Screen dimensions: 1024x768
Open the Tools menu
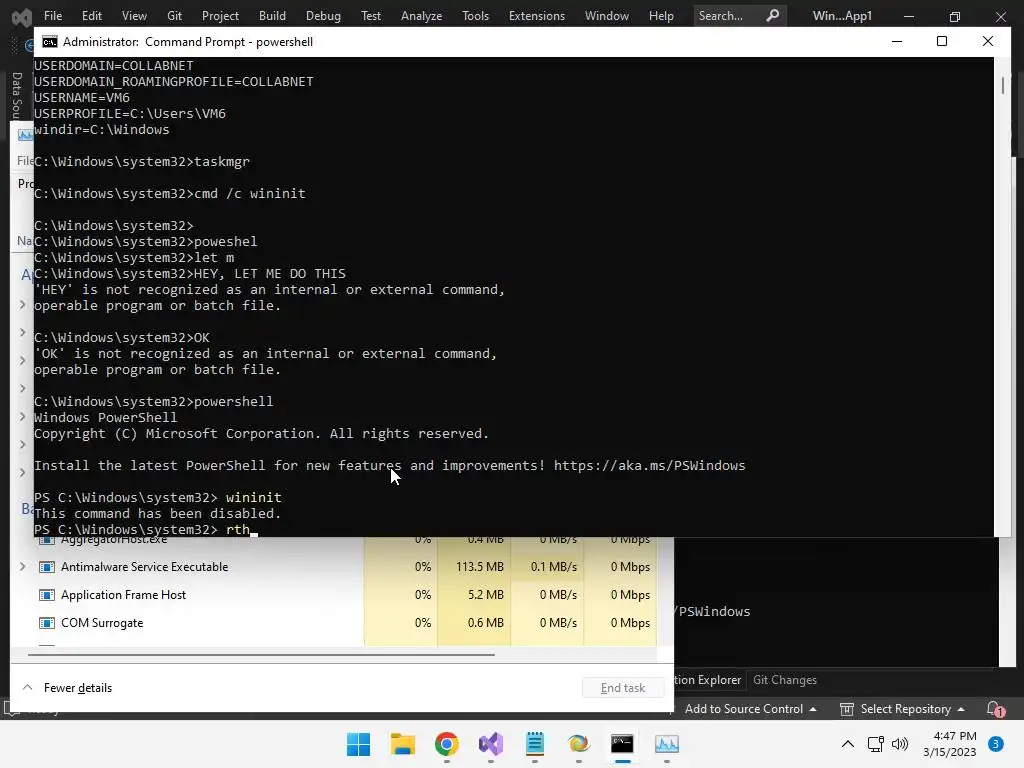point(475,16)
